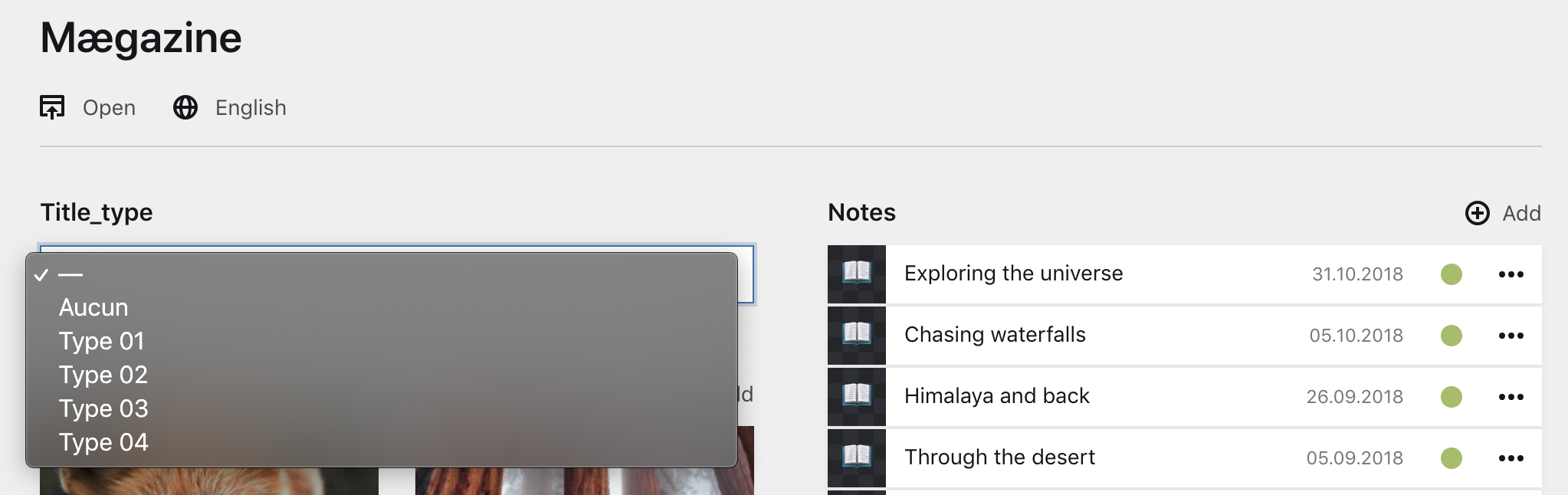1568x495 pixels.
Task: Open the ellipsis options for Himalaya and back
Action: tap(1511, 397)
